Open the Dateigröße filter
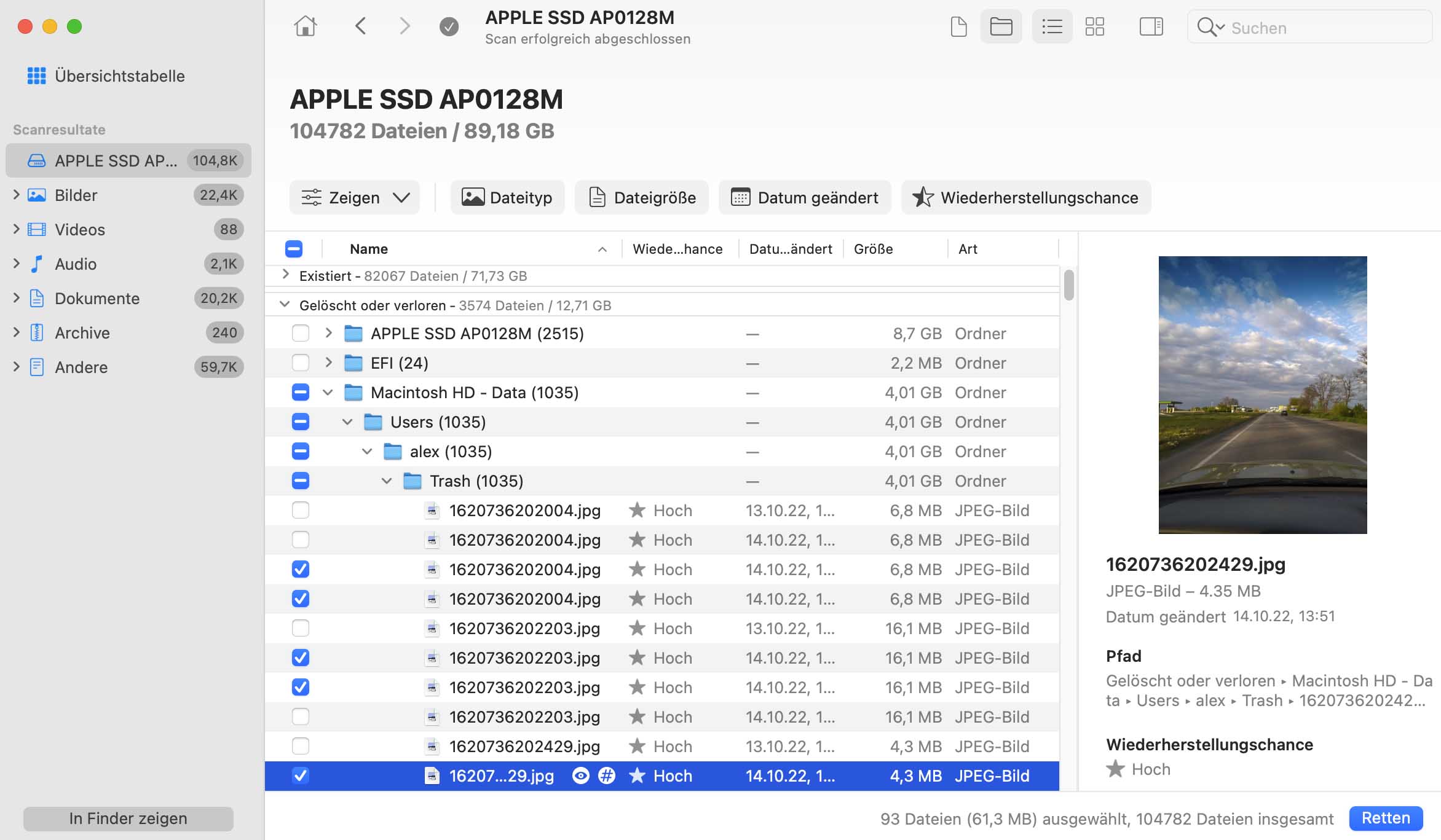 642,197
